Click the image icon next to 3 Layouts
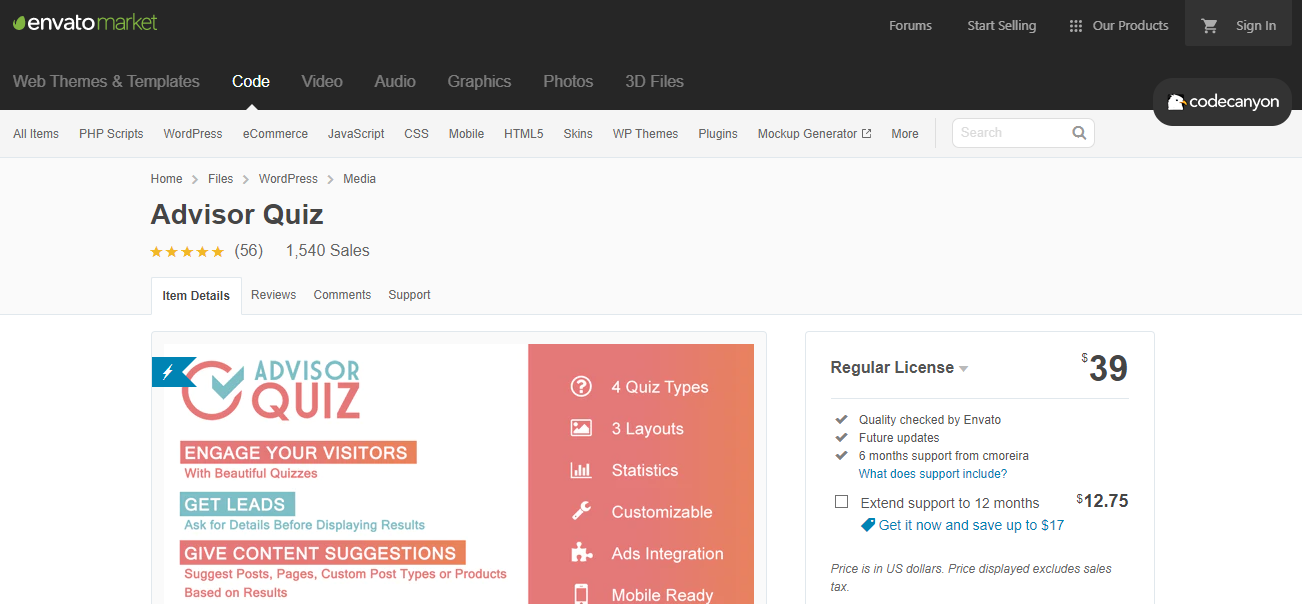 581,428
